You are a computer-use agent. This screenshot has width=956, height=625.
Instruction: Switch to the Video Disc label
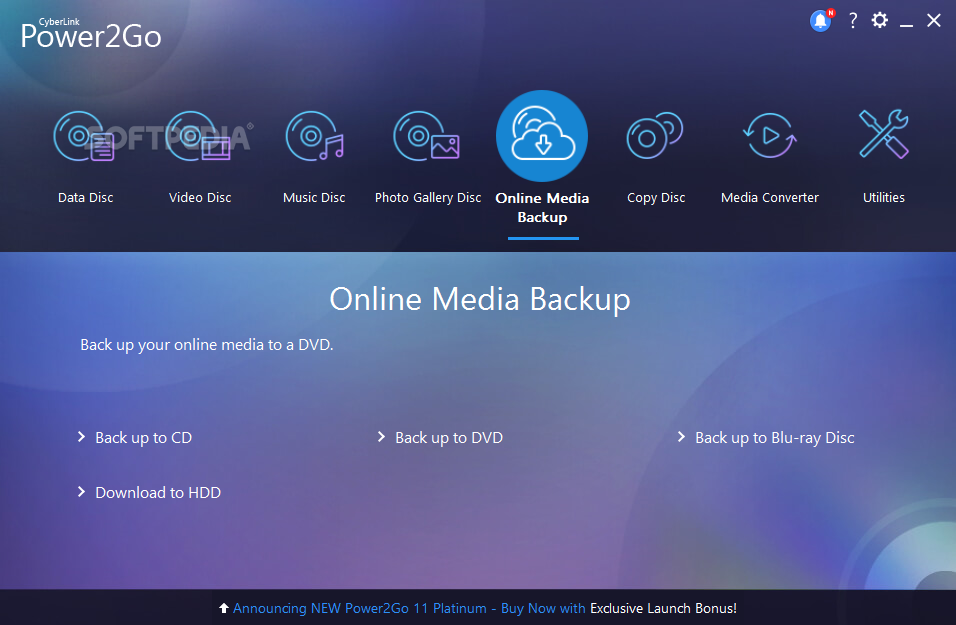pyautogui.click(x=200, y=198)
